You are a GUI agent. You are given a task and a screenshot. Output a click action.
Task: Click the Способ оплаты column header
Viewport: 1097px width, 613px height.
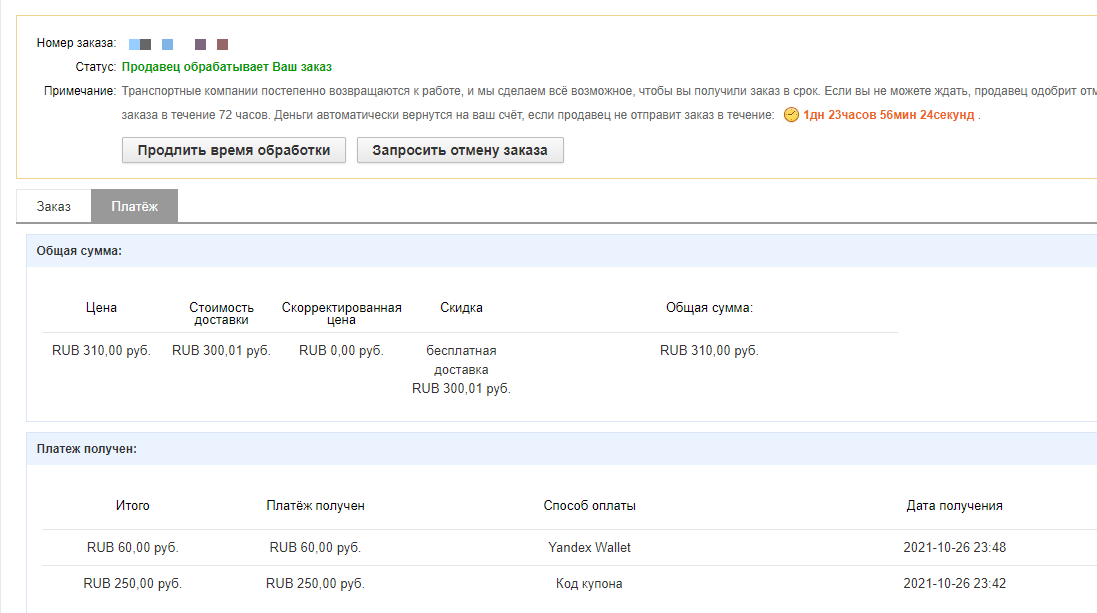coord(590,505)
